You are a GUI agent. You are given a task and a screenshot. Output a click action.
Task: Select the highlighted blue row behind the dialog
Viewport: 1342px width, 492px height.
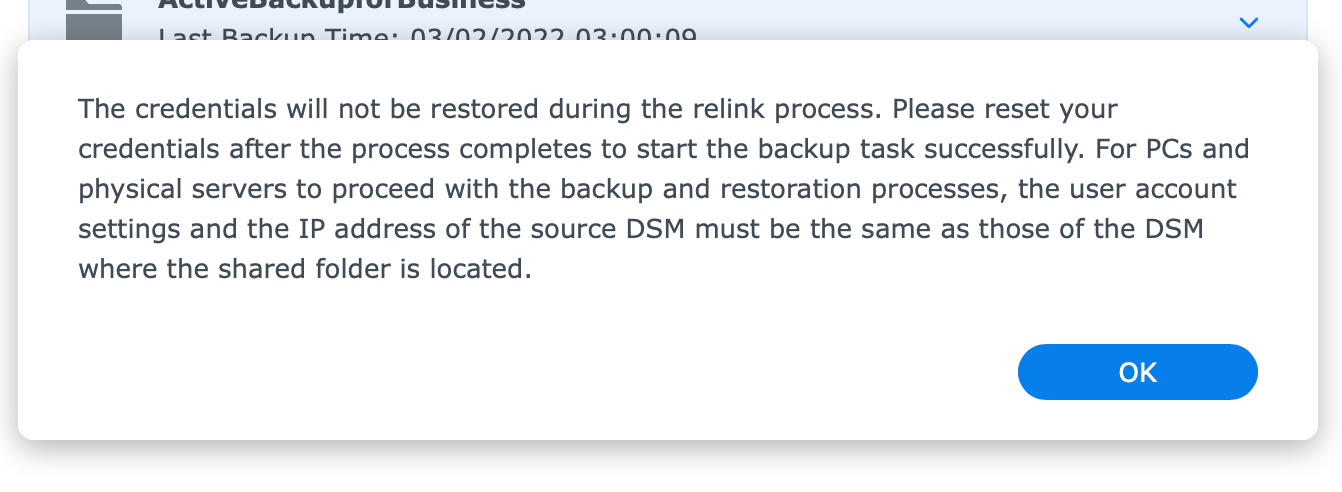pyautogui.click(x=670, y=20)
